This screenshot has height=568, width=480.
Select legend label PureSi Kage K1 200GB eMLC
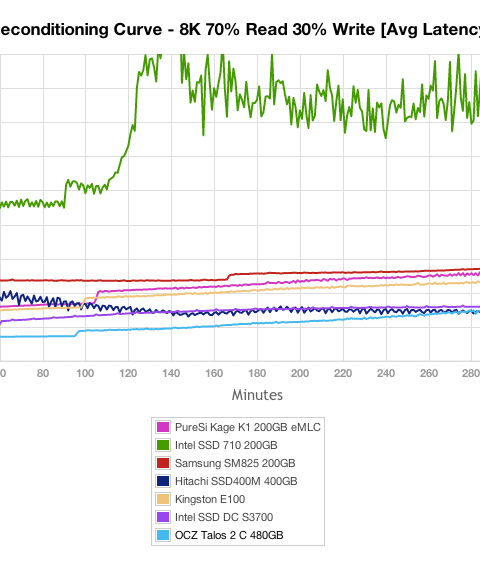[248, 427]
